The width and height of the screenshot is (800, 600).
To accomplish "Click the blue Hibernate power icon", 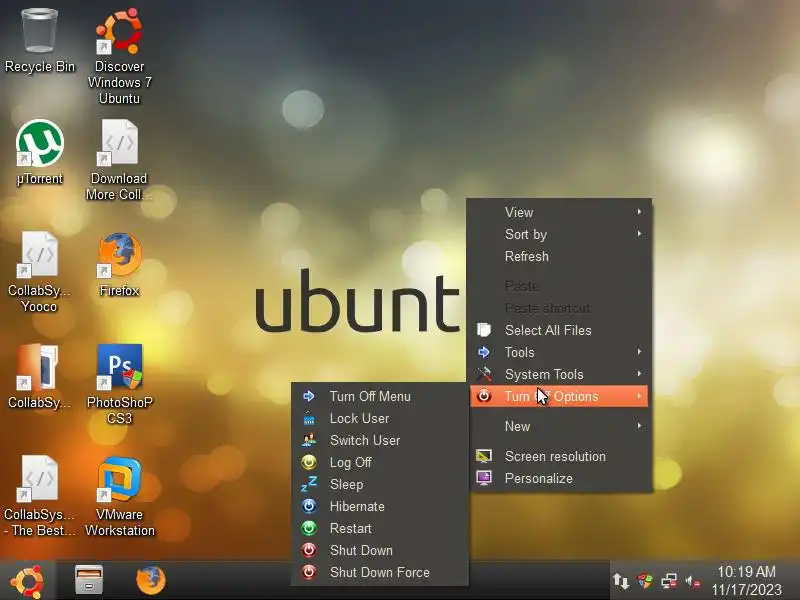I will (309, 506).
